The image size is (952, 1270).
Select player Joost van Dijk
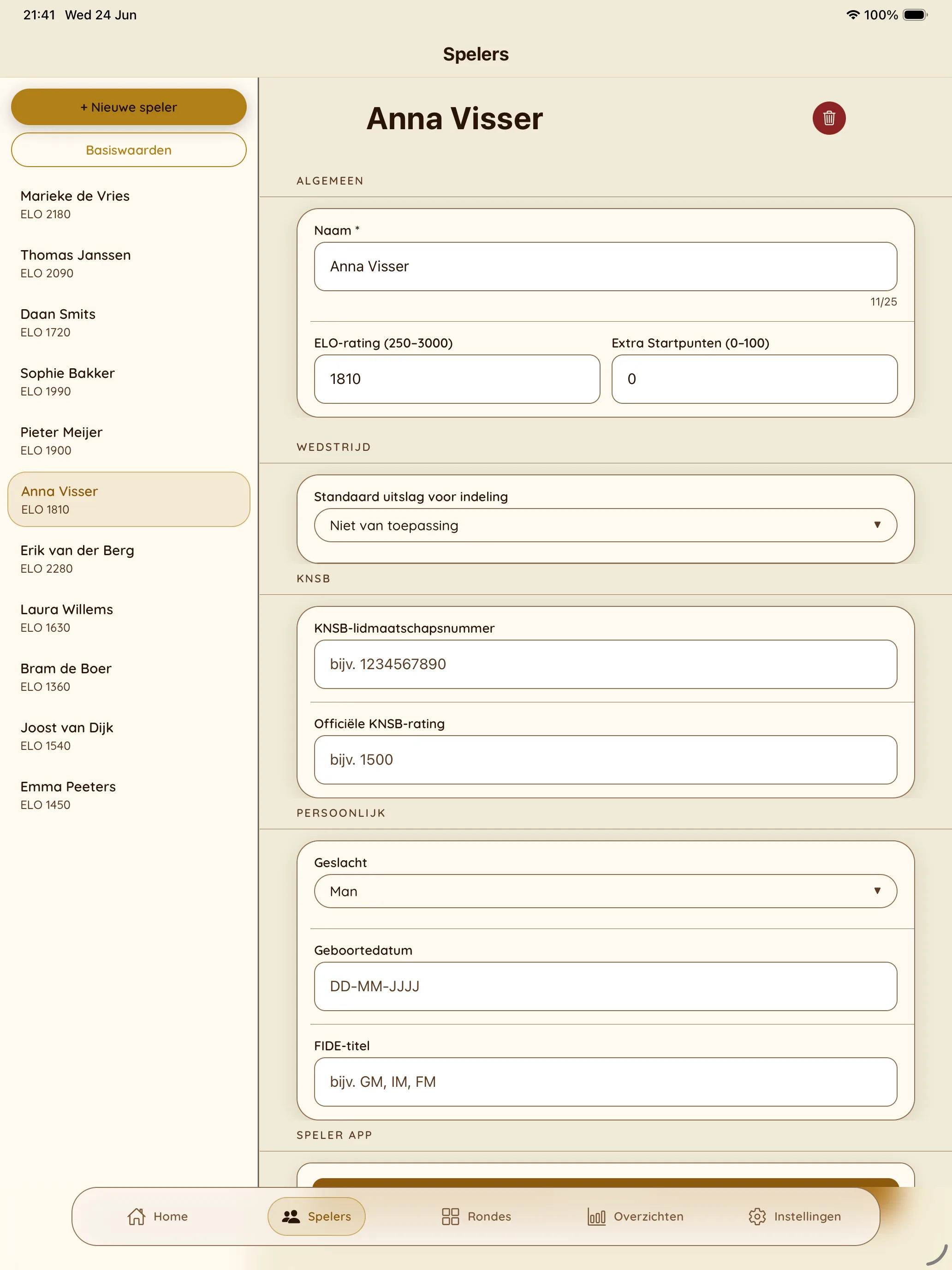tap(129, 736)
